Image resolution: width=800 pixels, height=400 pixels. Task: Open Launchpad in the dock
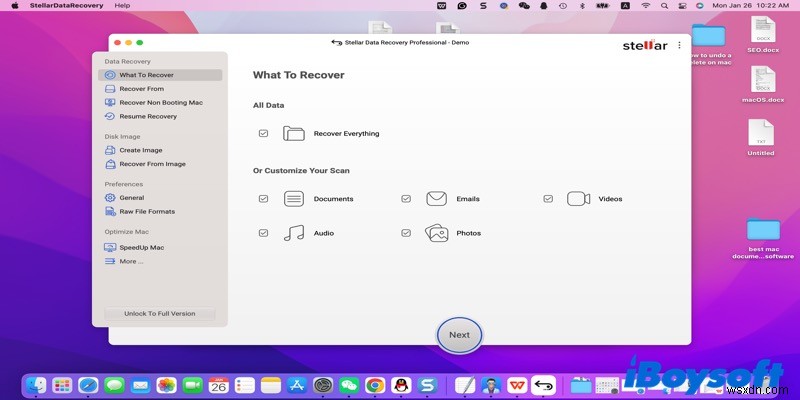click(x=62, y=385)
